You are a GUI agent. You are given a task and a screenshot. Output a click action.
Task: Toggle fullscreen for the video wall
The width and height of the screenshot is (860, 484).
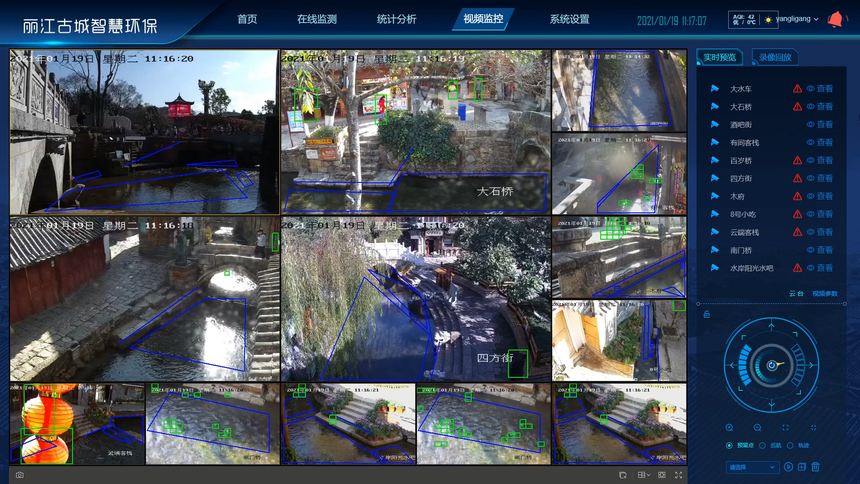click(x=678, y=475)
